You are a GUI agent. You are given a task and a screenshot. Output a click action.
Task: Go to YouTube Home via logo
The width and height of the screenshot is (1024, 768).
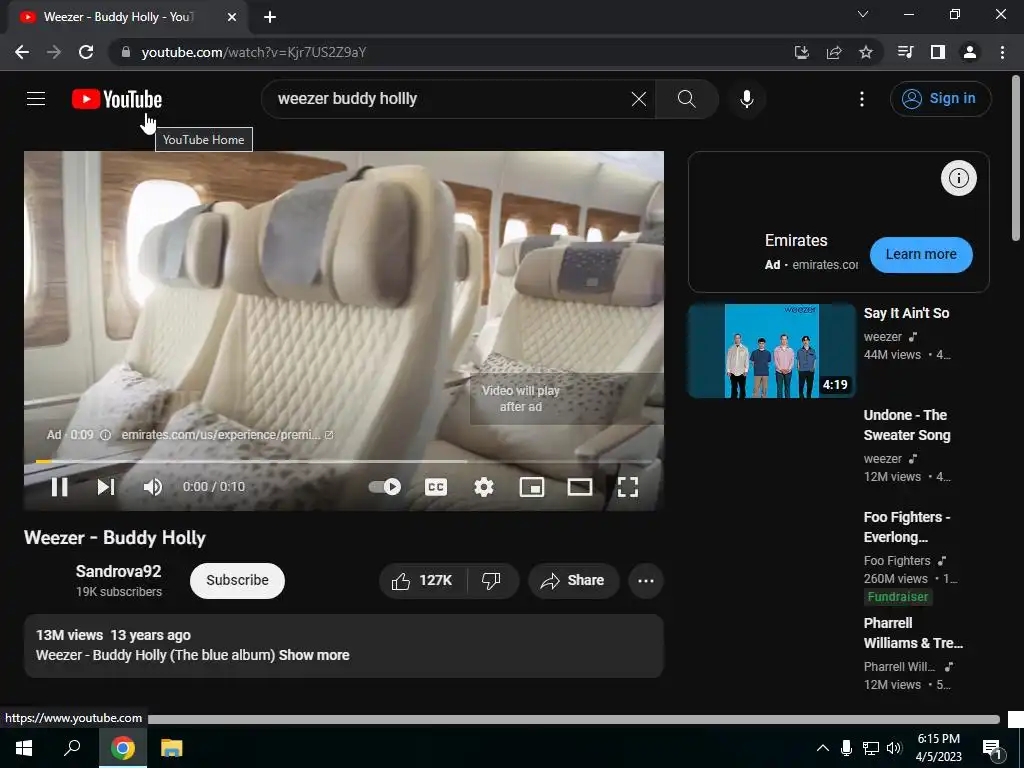tap(117, 99)
